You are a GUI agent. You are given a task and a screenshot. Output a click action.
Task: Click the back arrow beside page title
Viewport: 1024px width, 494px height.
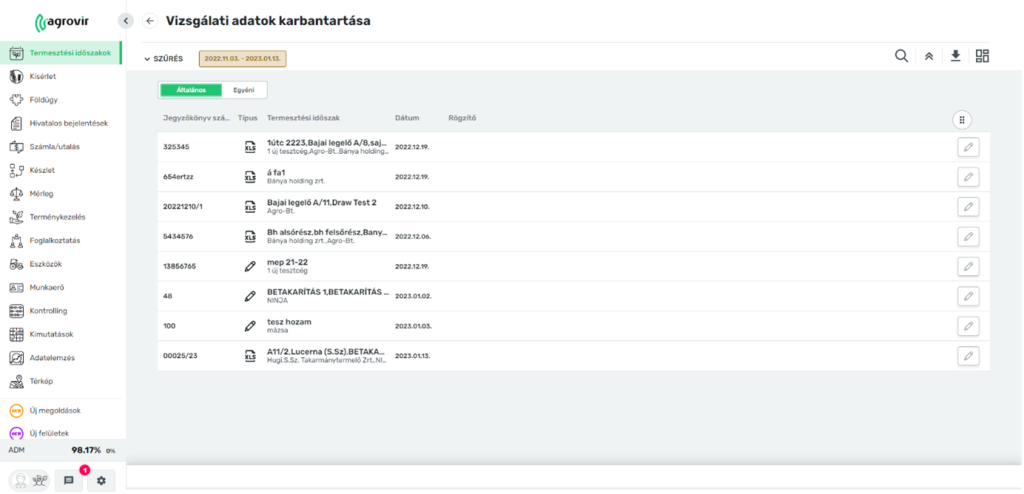[x=150, y=20]
